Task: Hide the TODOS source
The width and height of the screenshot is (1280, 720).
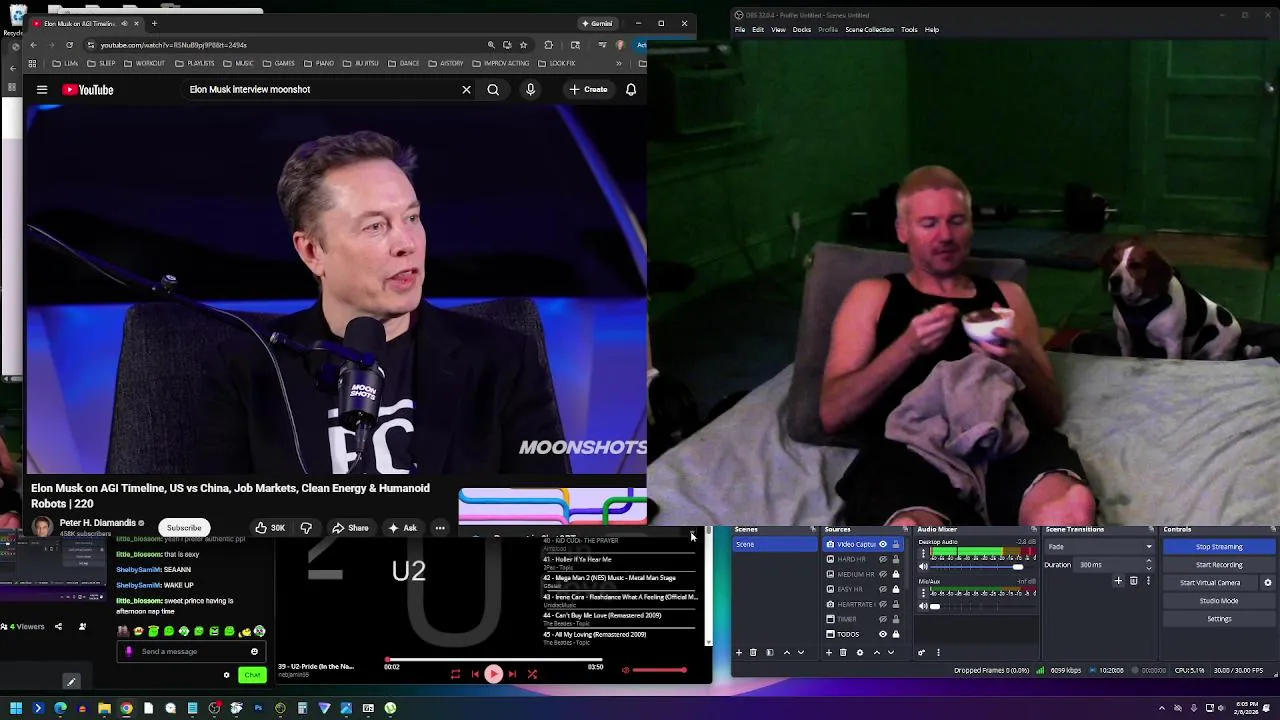Action: pyautogui.click(x=883, y=634)
